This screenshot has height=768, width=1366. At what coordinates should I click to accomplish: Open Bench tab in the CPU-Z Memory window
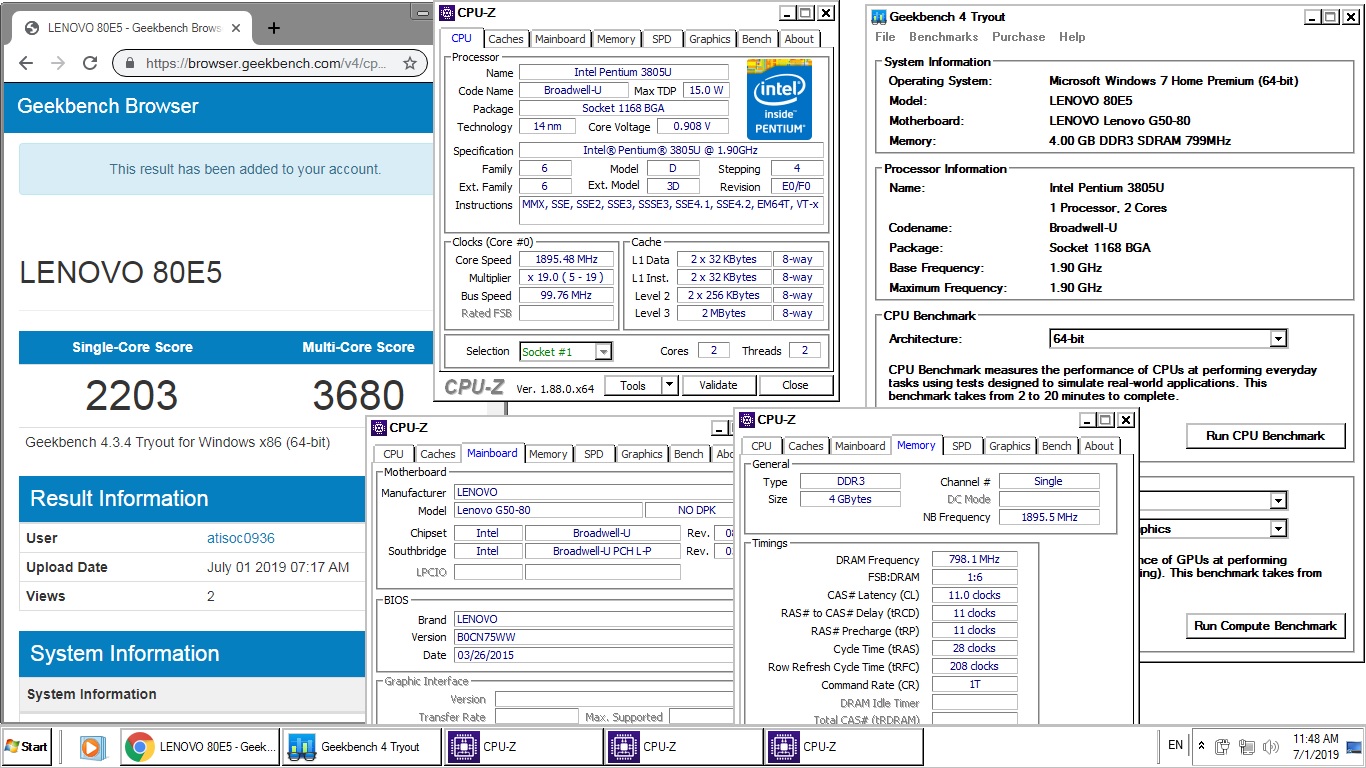(x=1057, y=446)
